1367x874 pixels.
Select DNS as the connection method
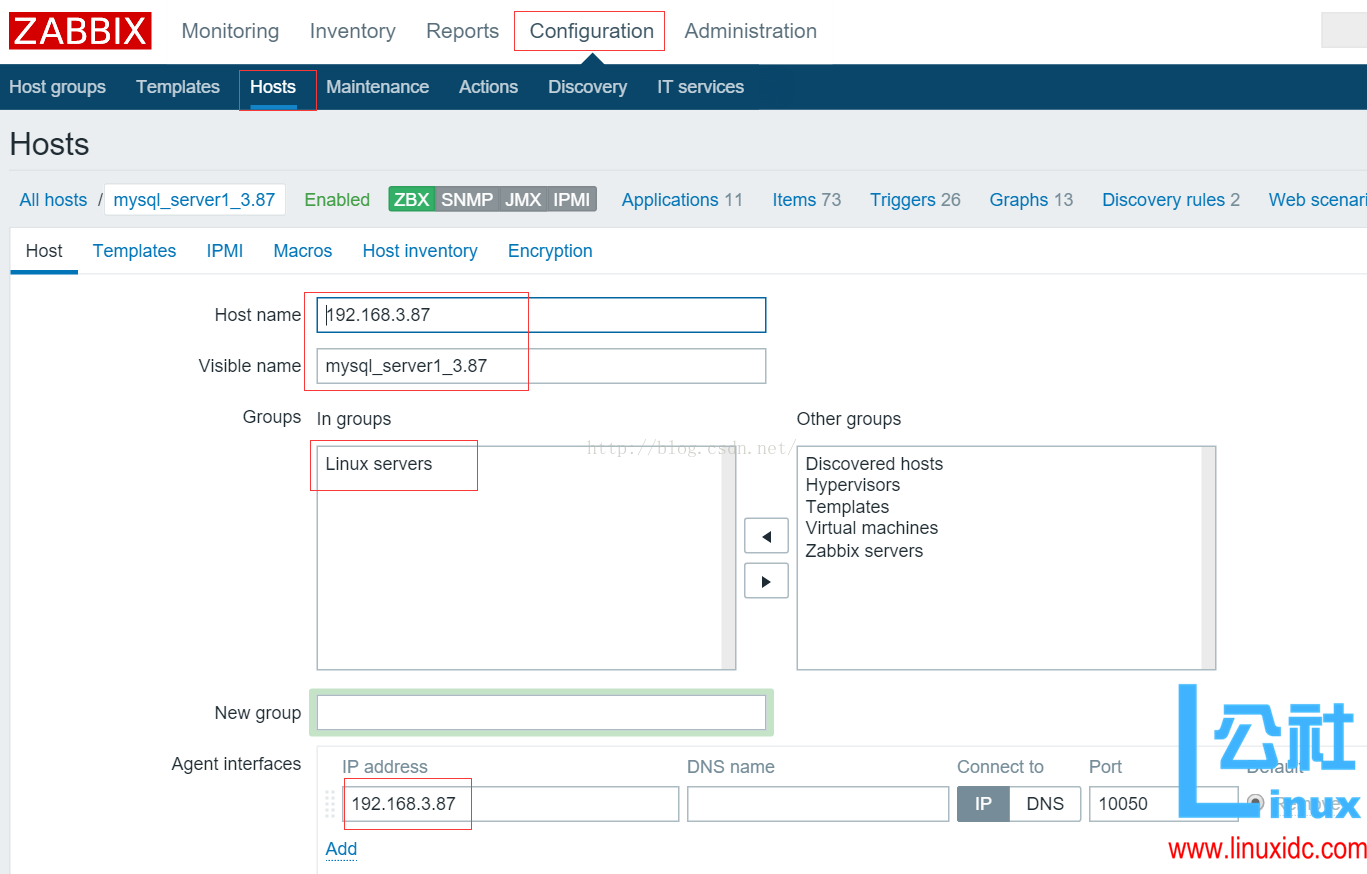[1045, 803]
